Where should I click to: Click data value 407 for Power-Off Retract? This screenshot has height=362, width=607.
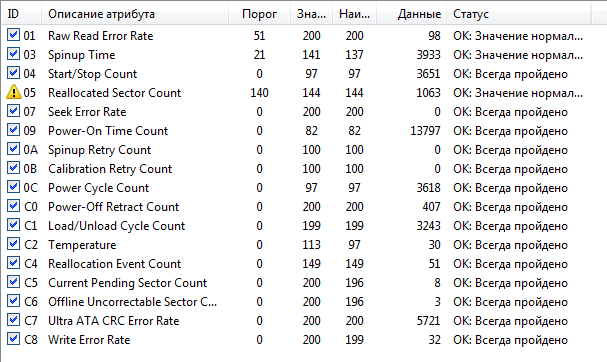pyautogui.click(x=431, y=207)
